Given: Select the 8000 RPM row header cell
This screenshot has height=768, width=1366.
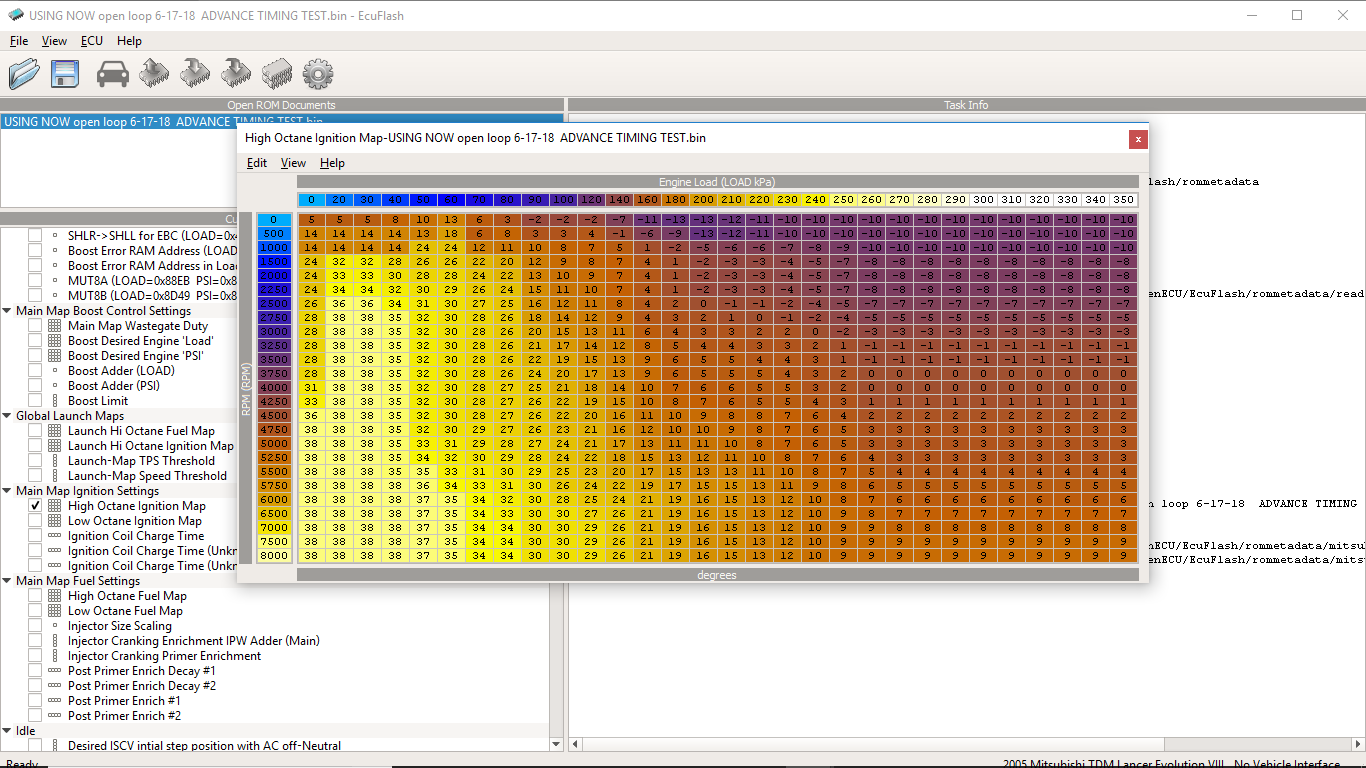Looking at the screenshot, I should pyautogui.click(x=274, y=555).
